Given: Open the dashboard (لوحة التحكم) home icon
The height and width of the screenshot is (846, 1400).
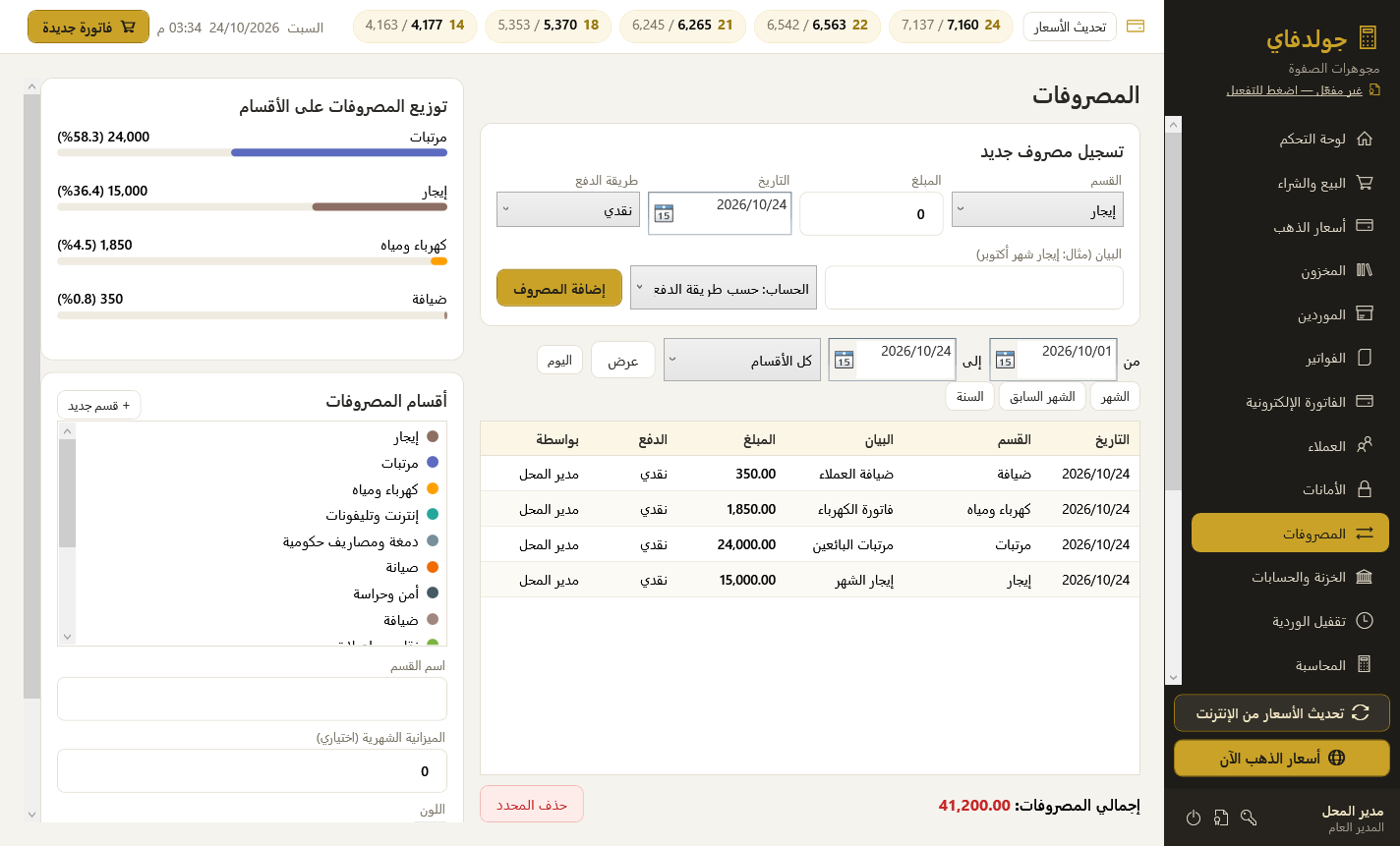Looking at the screenshot, I should (1364, 139).
